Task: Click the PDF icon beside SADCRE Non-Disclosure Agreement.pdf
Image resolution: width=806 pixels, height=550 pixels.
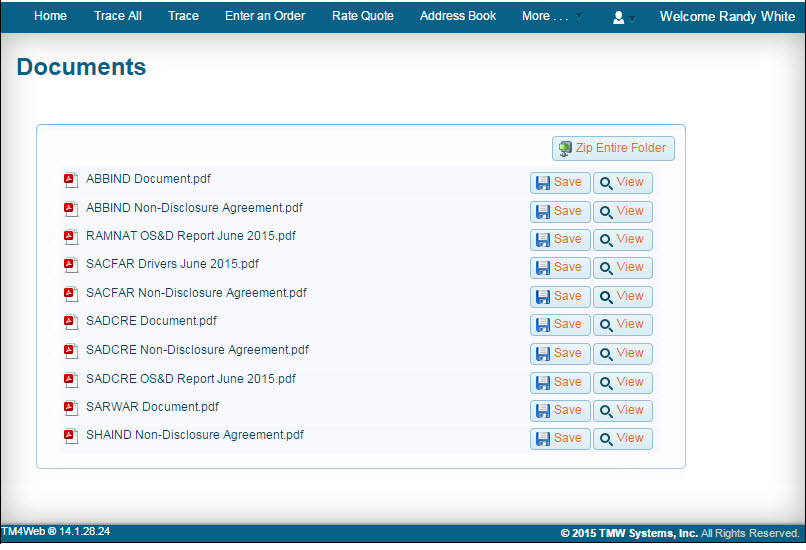Action: point(71,350)
